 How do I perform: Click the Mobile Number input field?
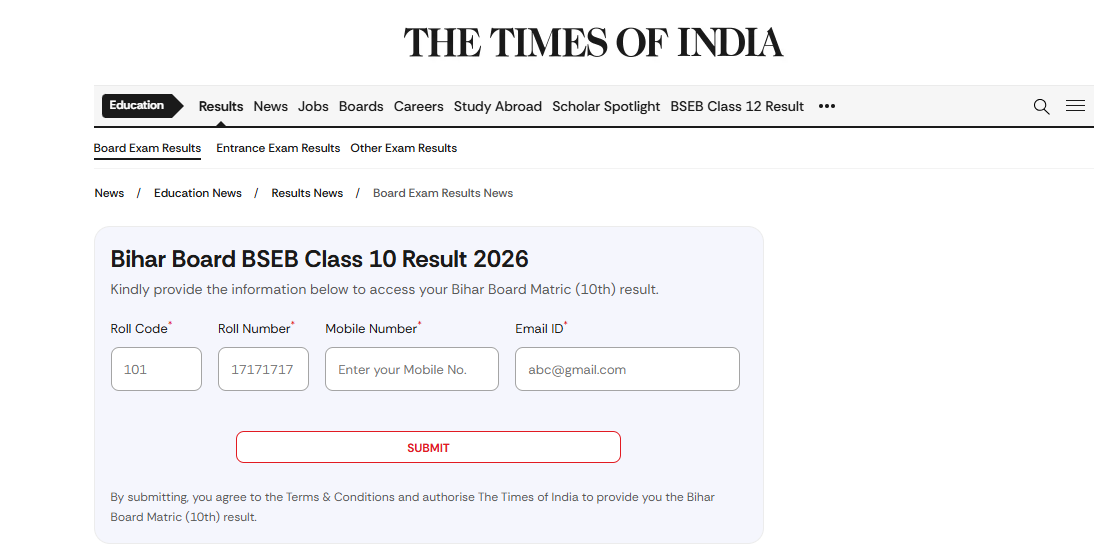[x=411, y=369]
